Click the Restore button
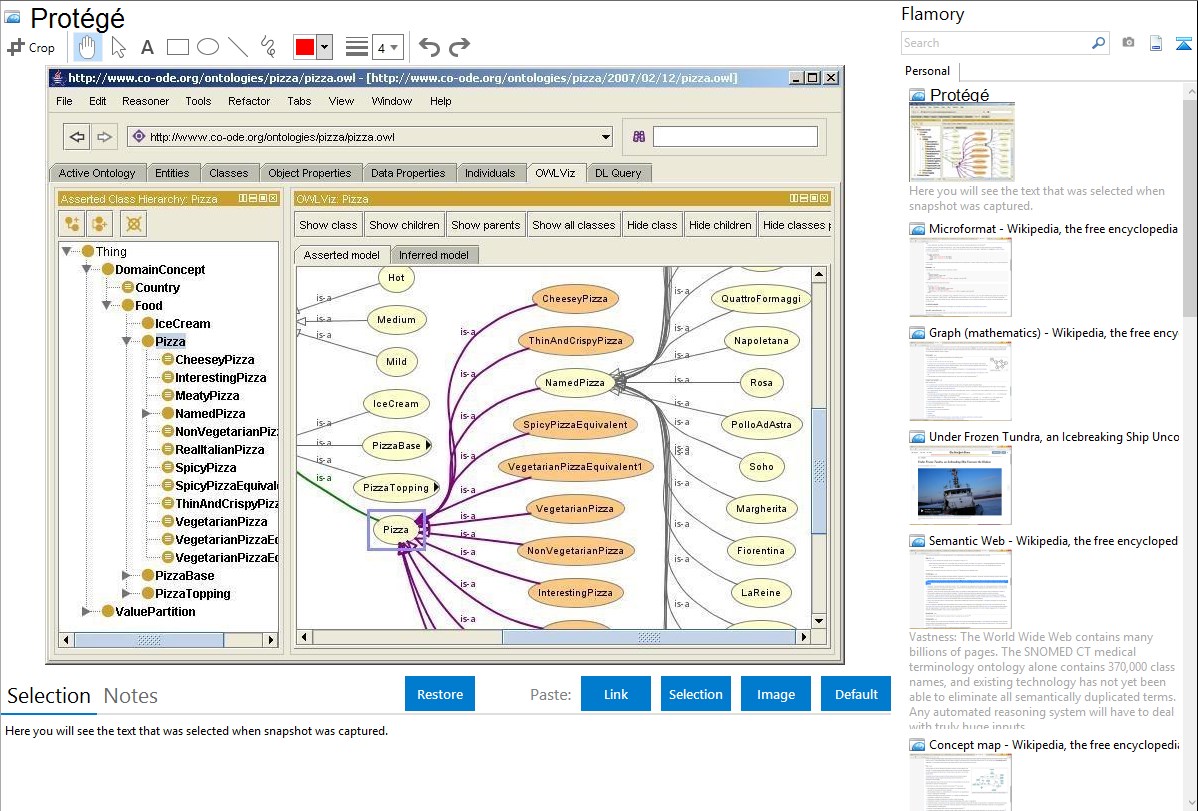The image size is (1198, 811). click(440, 694)
